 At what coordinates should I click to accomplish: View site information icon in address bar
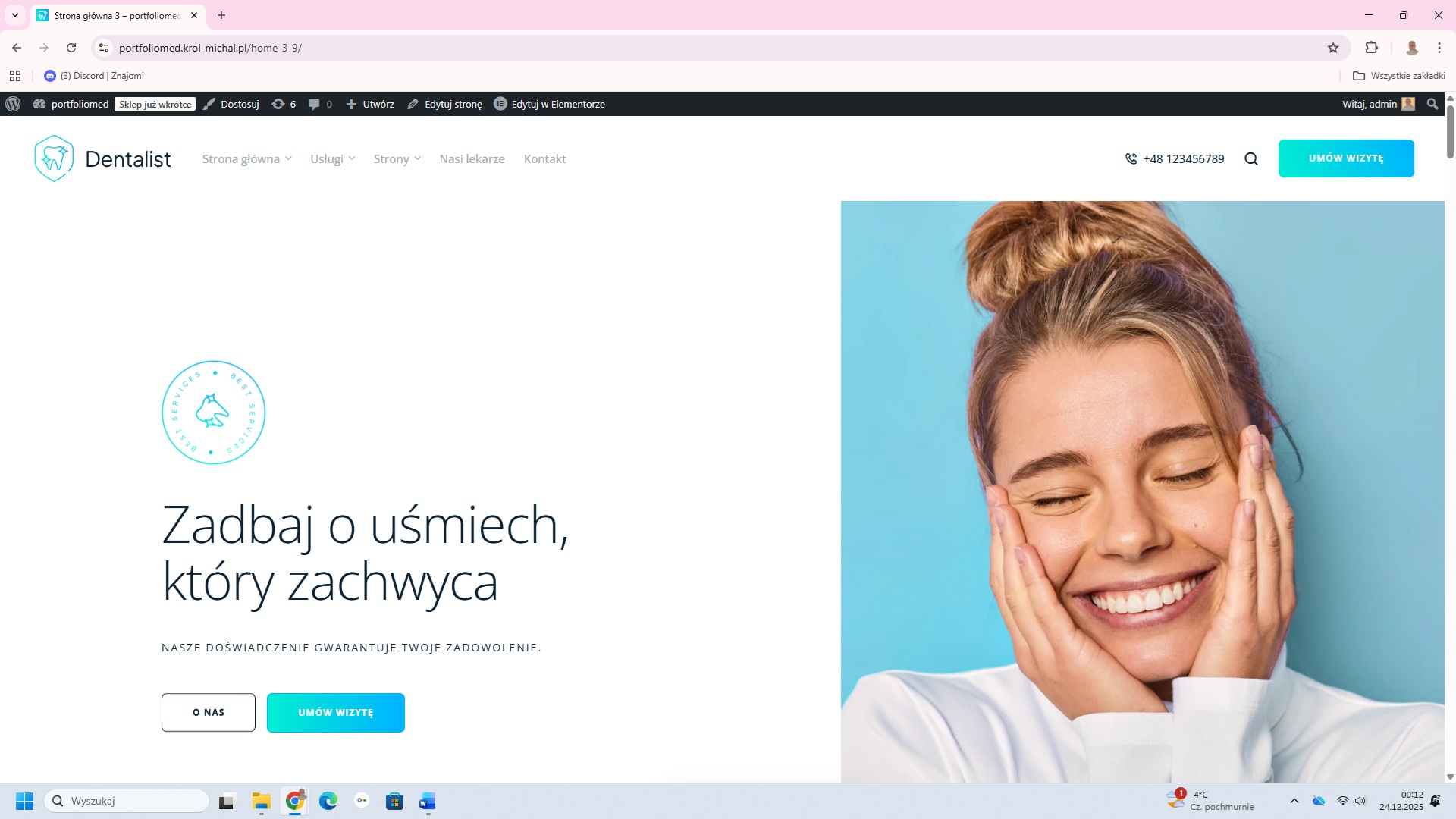click(x=104, y=48)
